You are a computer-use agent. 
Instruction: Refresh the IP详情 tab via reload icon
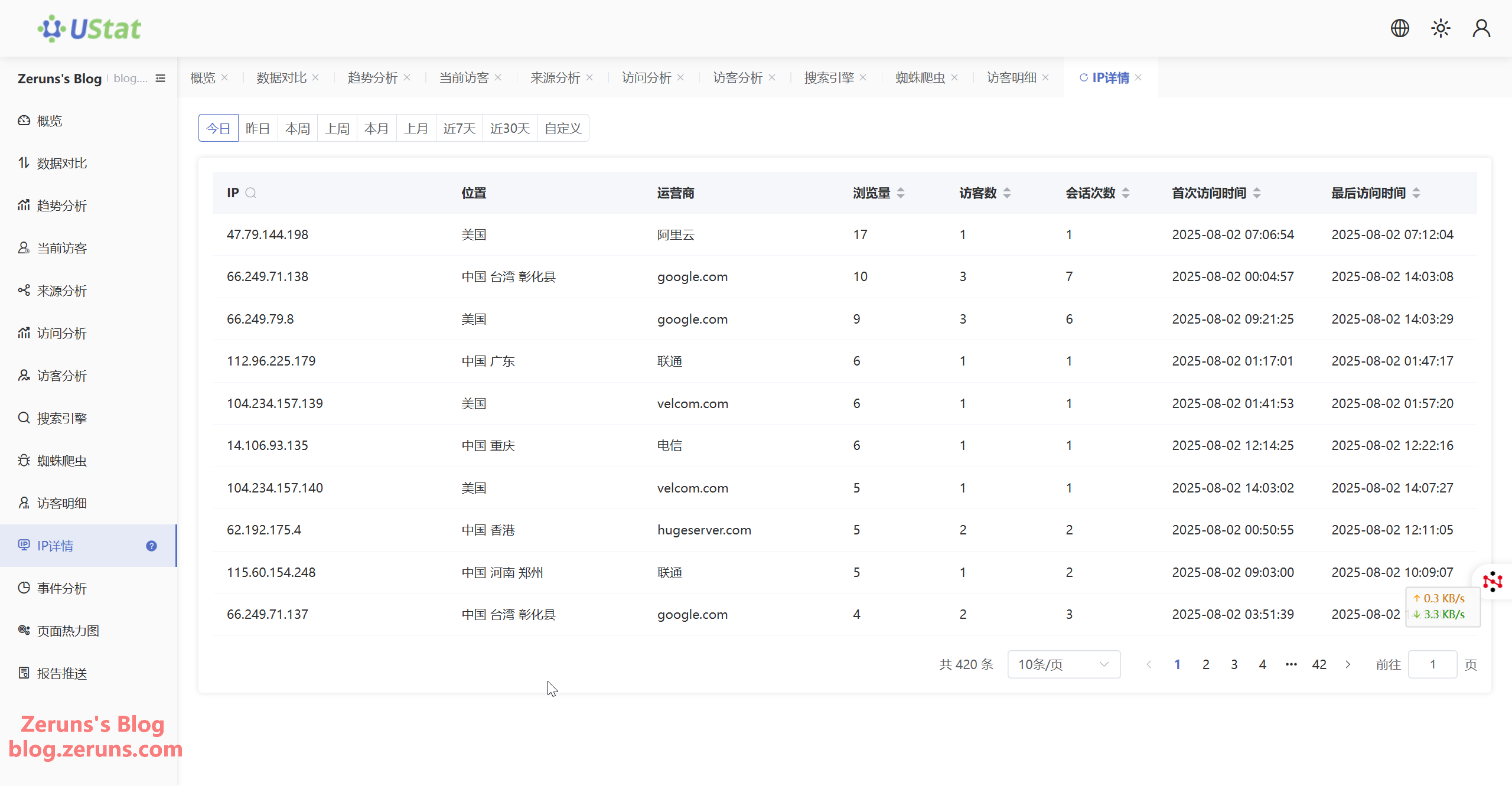click(1083, 78)
